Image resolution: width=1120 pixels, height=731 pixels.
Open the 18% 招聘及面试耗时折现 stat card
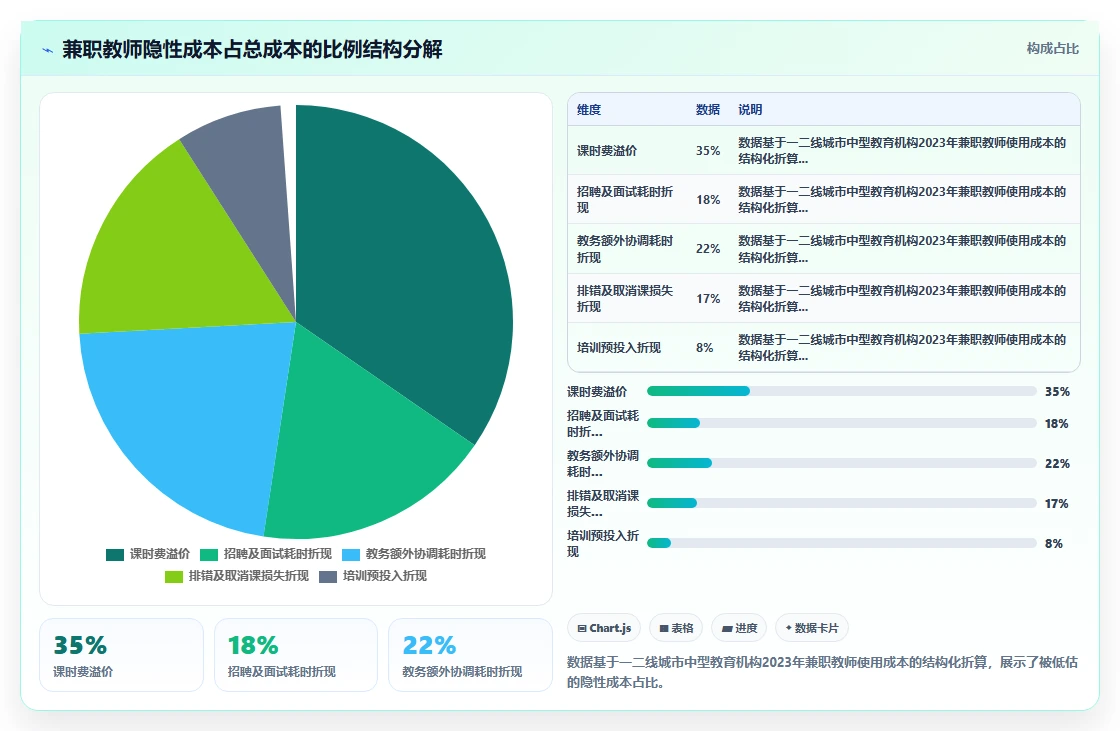tap(296, 655)
